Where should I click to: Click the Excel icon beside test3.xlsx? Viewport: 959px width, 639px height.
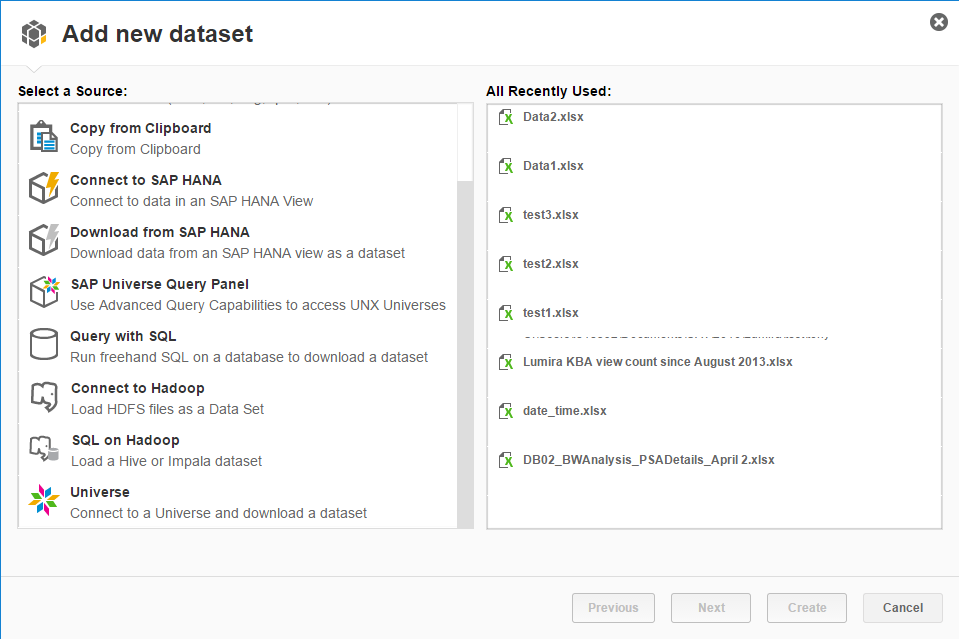tap(506, 215)
